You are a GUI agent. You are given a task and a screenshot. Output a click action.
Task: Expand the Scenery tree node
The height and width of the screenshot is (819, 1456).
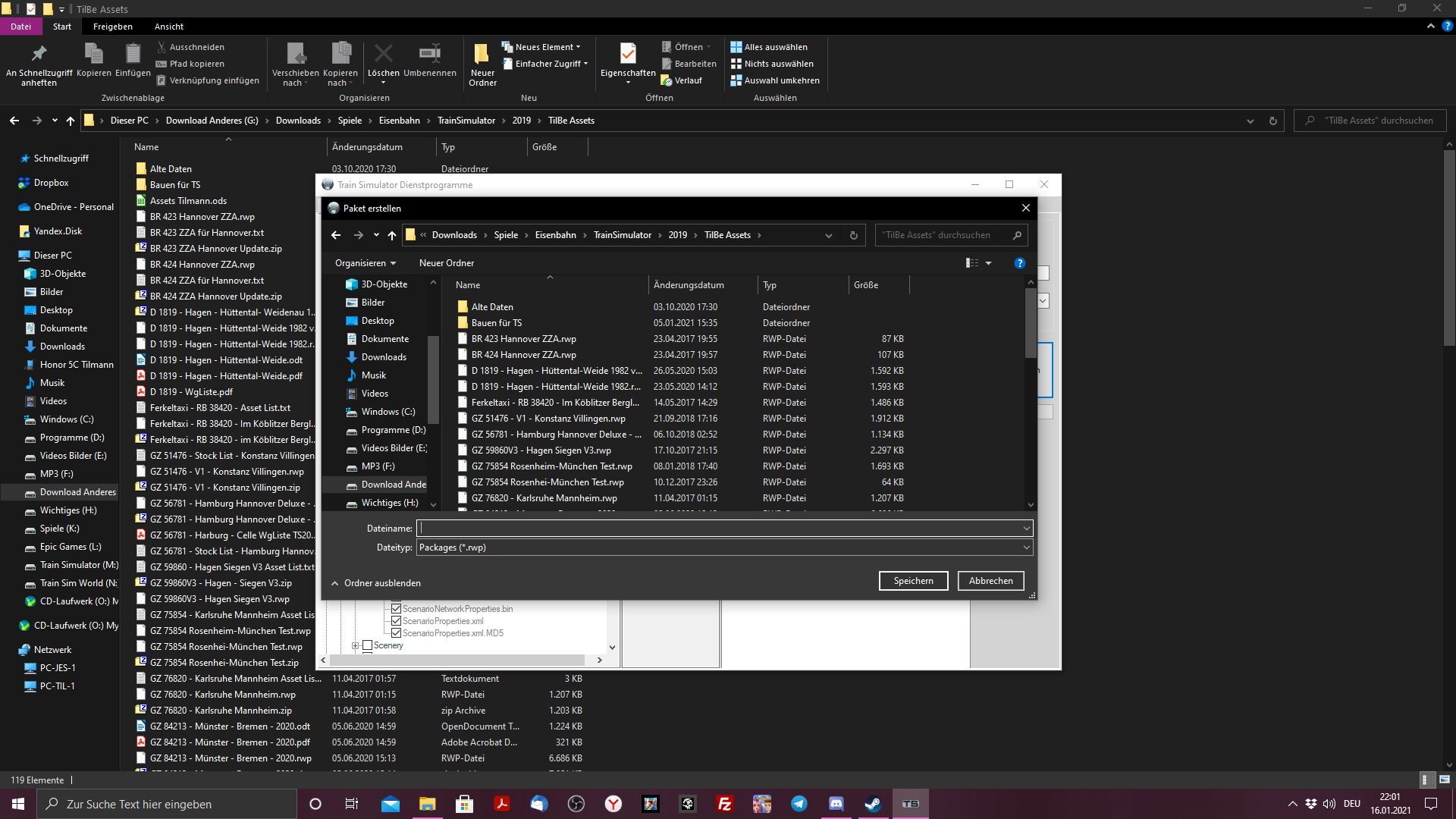(355, 645)
